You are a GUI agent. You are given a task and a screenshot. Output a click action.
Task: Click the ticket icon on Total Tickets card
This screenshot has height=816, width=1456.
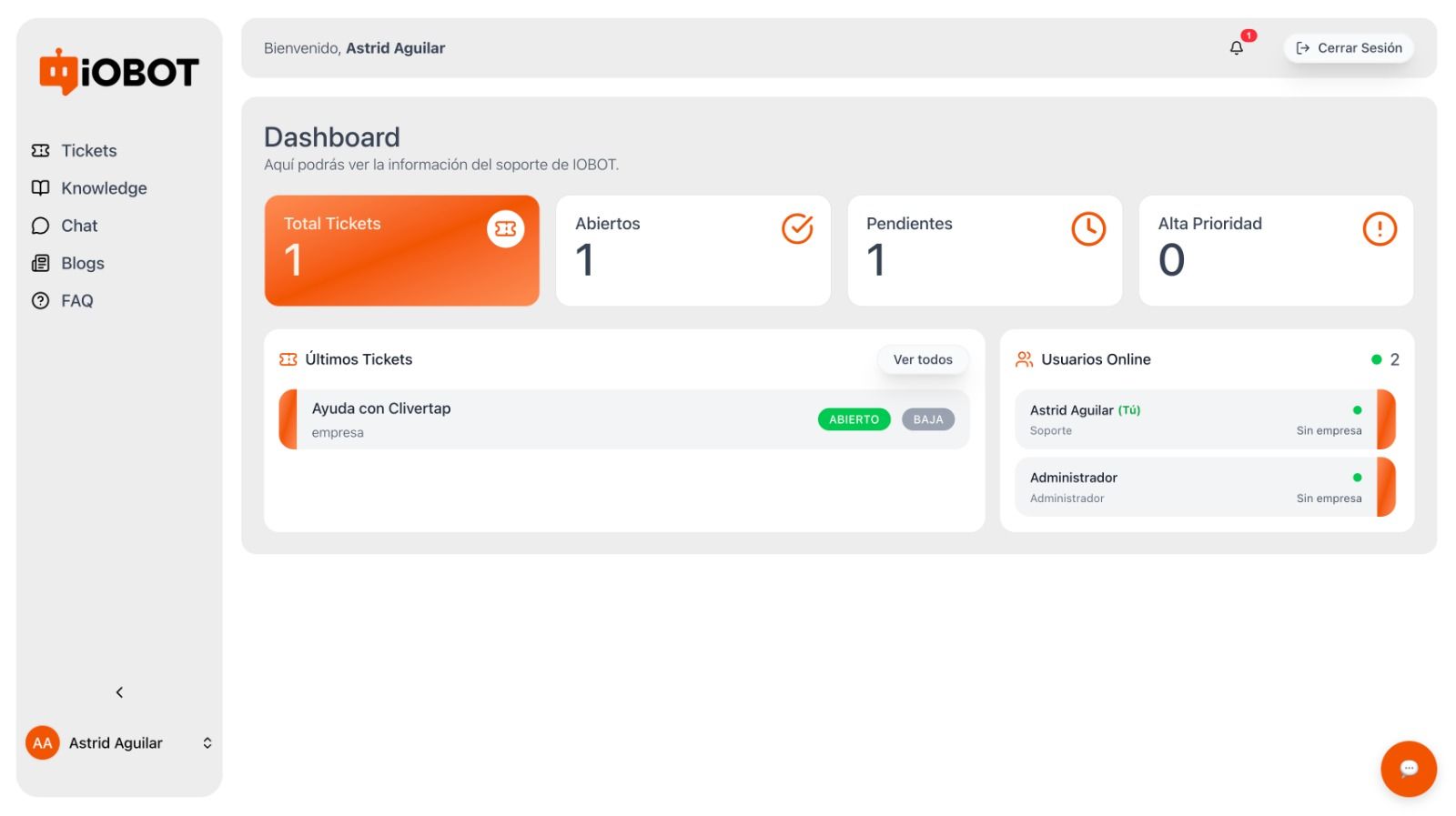(x=505, y=228)
